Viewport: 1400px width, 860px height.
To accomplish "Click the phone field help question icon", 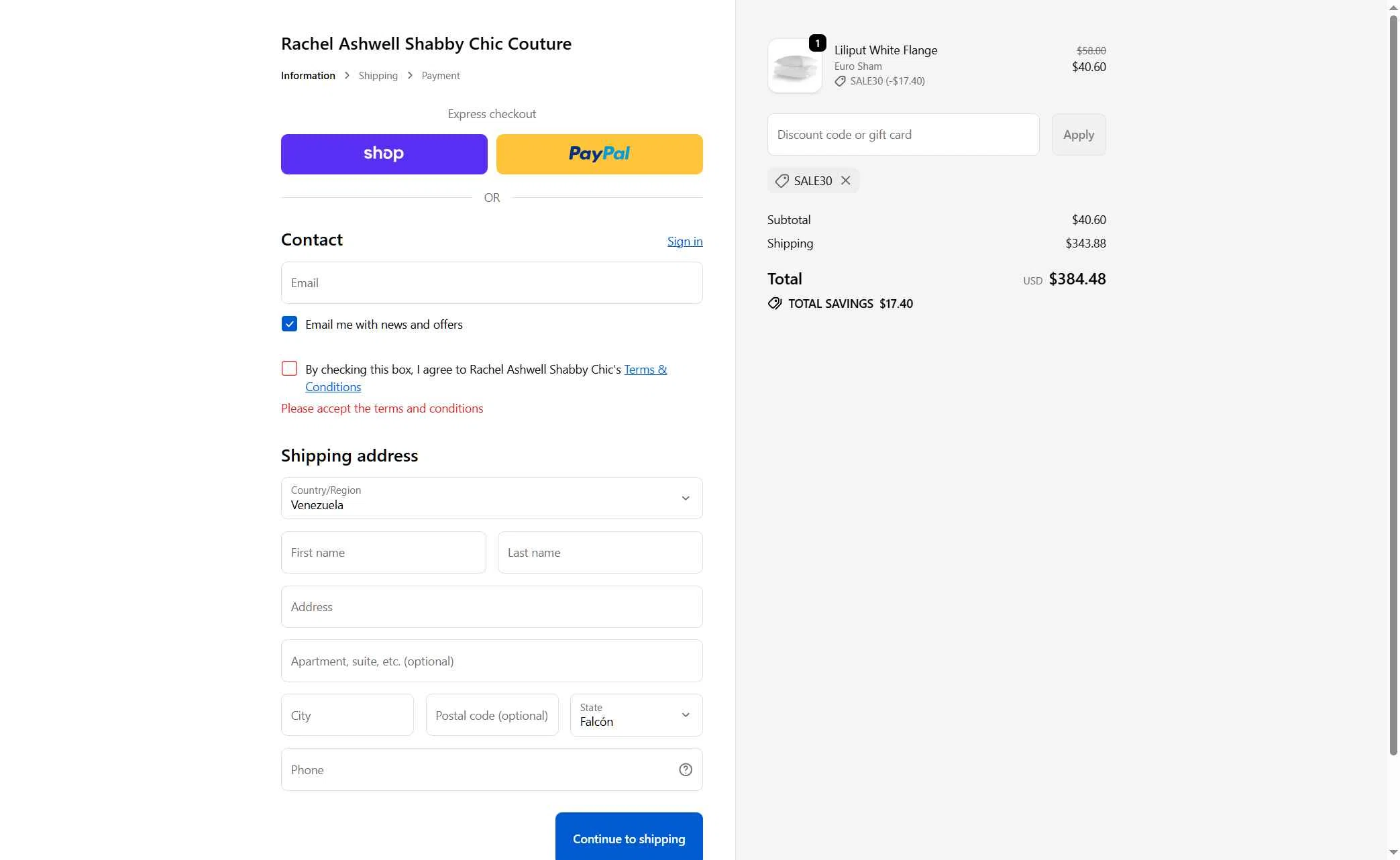I will [x=685, y=769].
